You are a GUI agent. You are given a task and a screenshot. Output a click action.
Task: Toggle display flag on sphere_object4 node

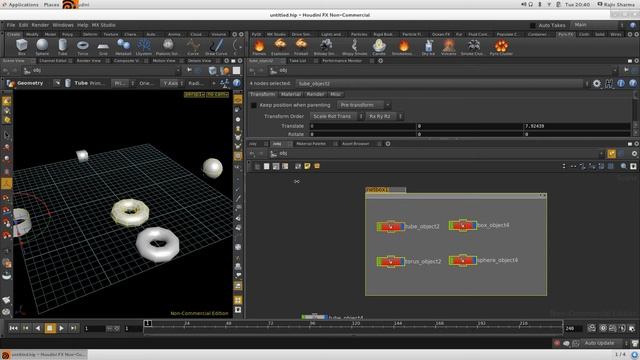pos(474,260)
